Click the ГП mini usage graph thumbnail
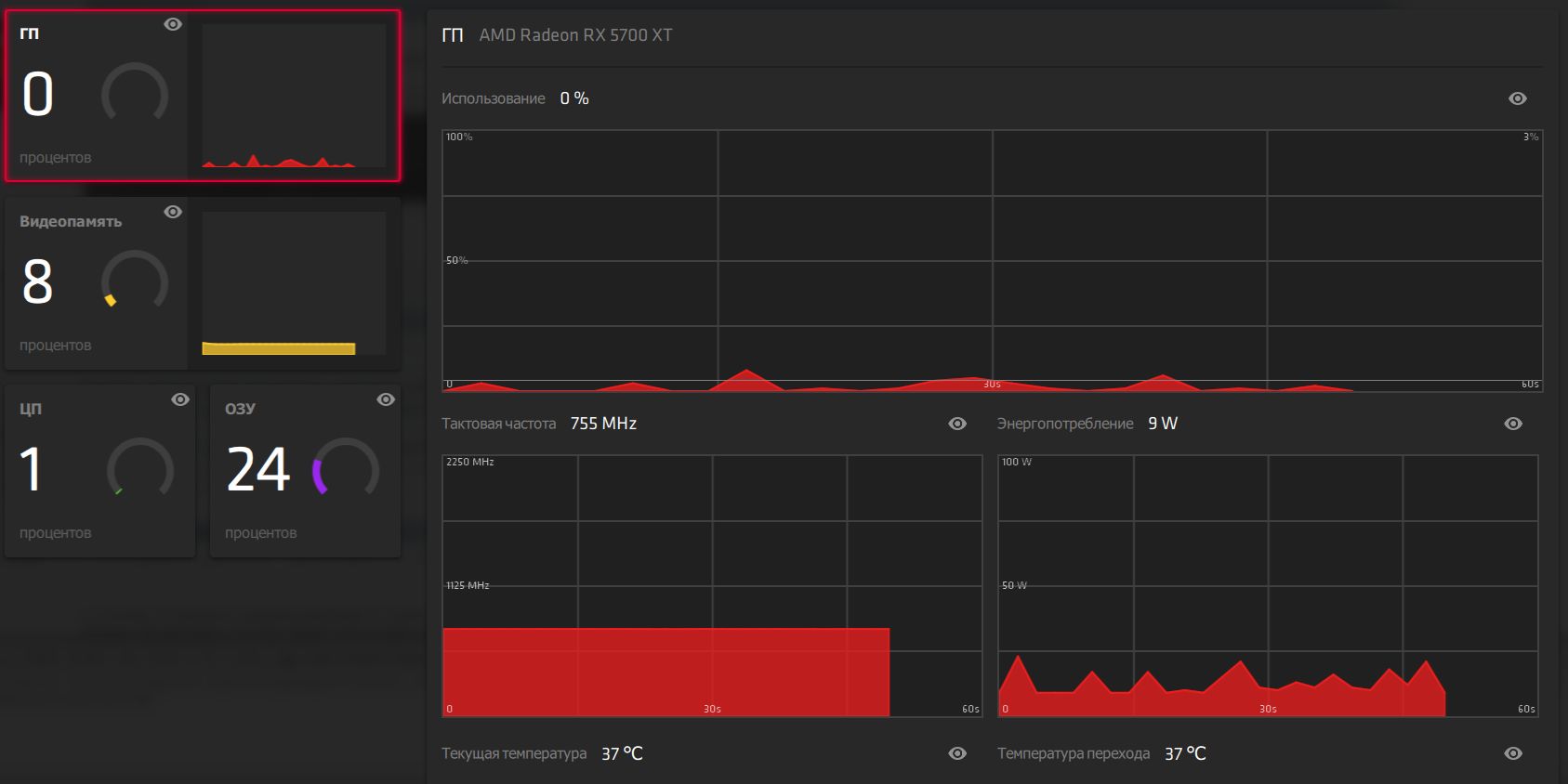Viewport: 1568px width, 784px height. pos(294,96)
